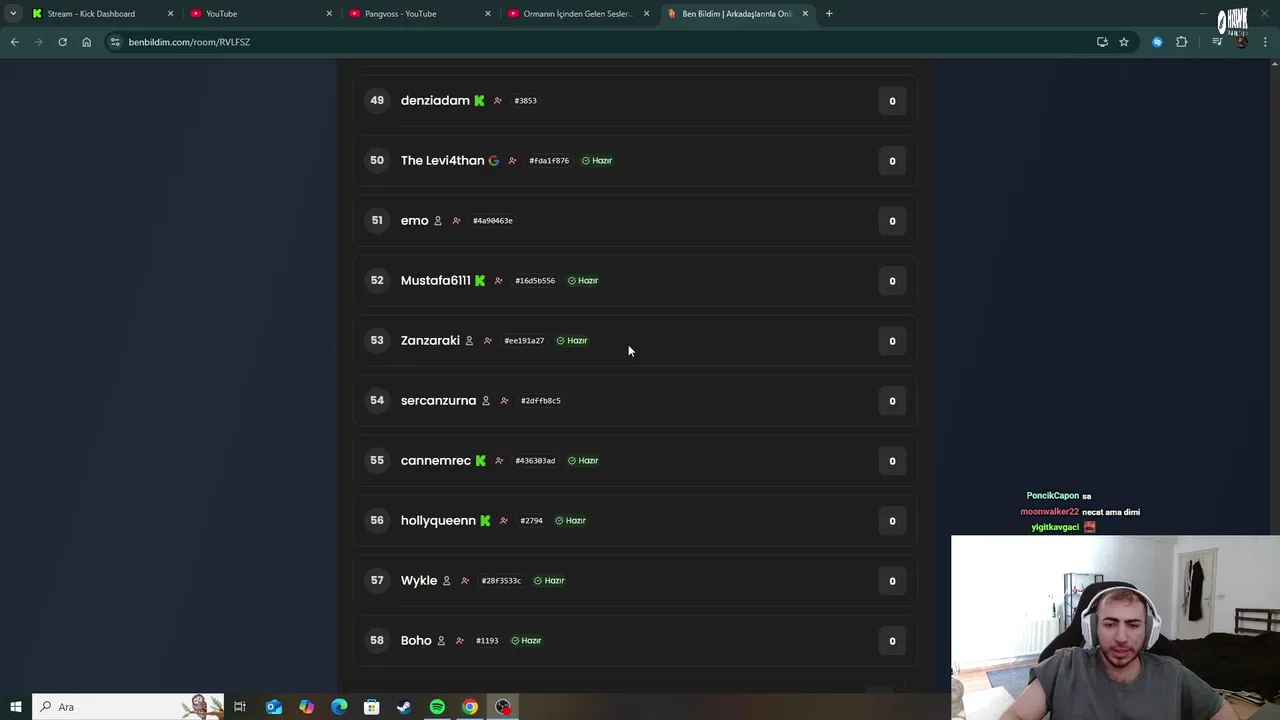
Task: Click the guest user icon next to emo
Action: click(437, 220)
